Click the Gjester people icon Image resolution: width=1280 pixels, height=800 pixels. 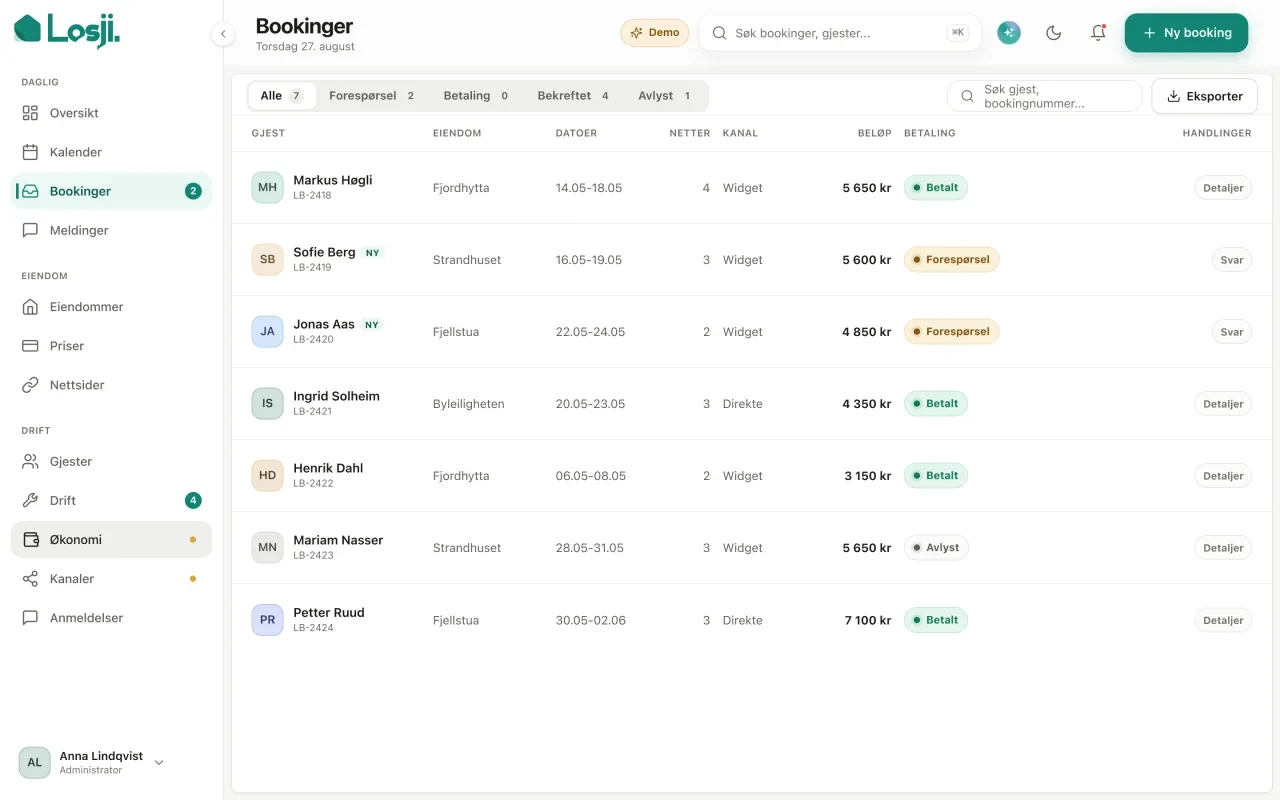tap(30, 462)
